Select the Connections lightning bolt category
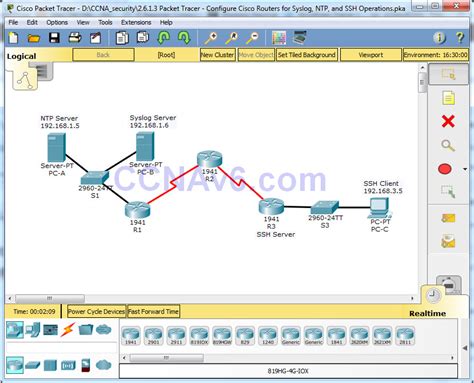This screenshot has height=383, width=474. 68,329
